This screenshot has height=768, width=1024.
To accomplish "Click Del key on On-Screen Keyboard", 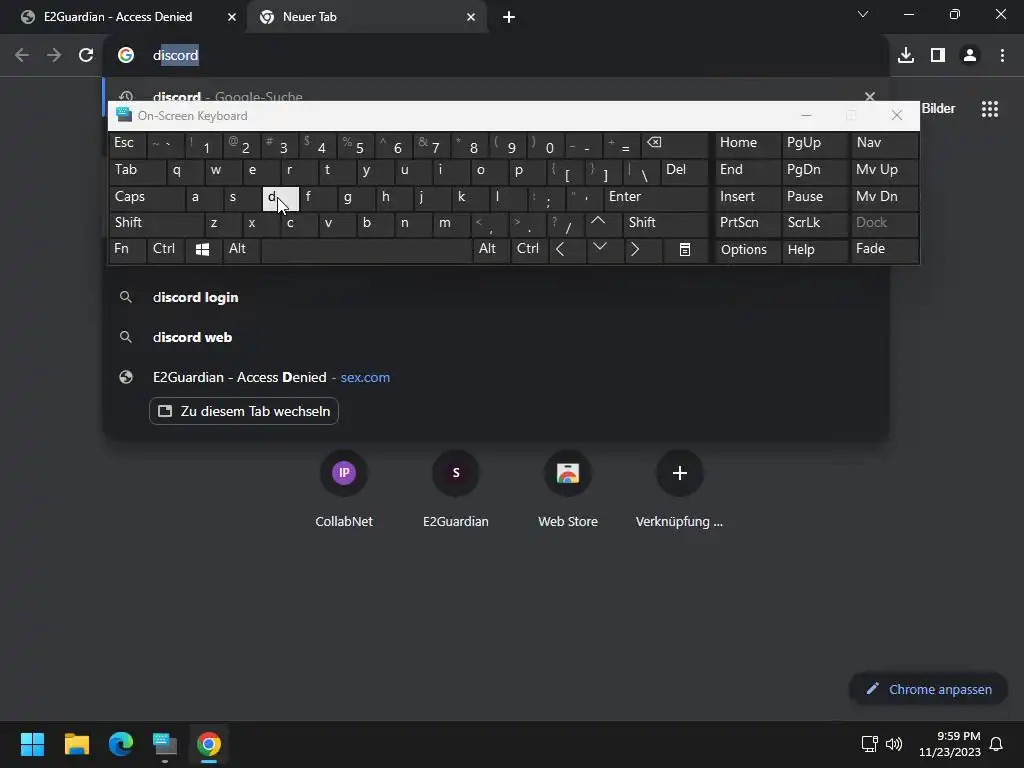I will (684, 171).
